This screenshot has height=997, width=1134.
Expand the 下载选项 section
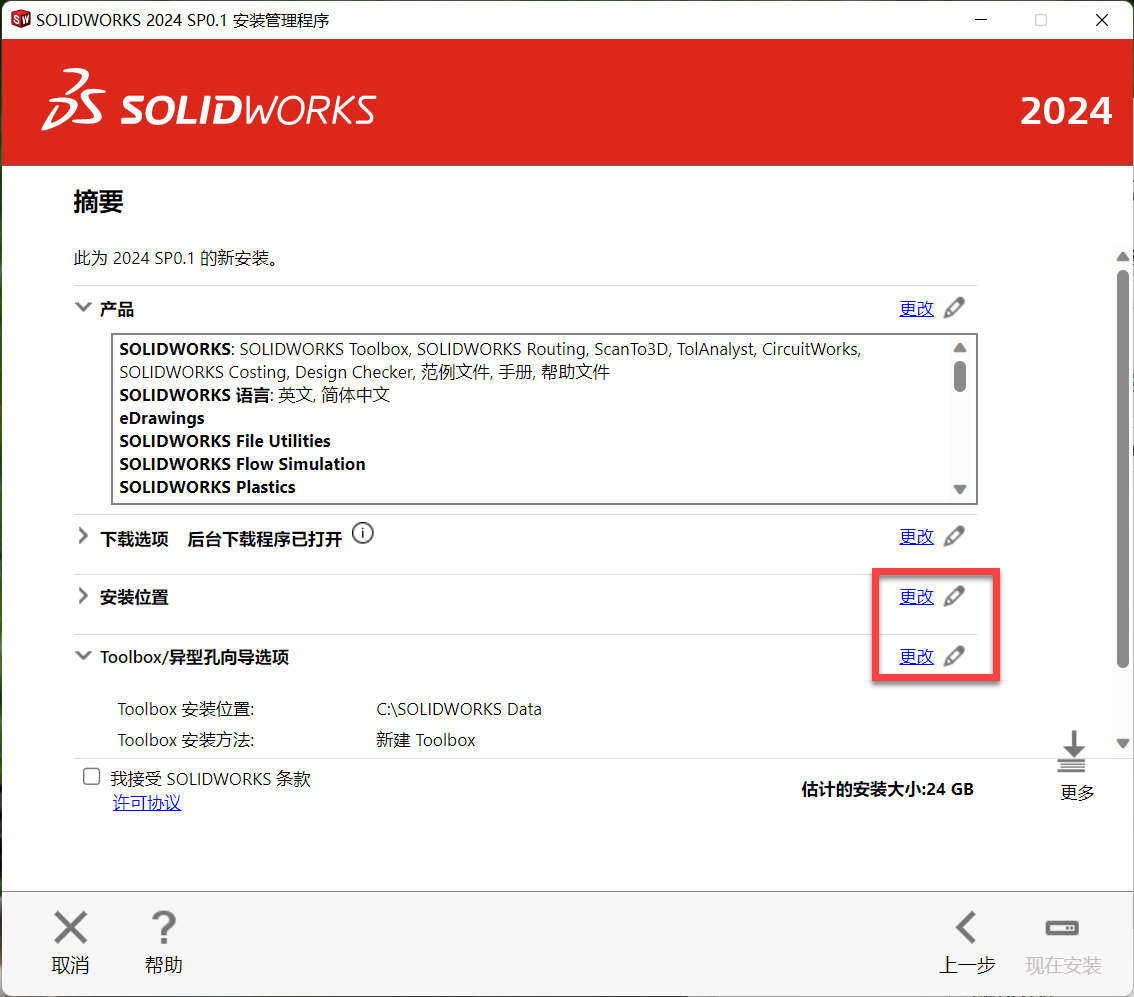click(84, 538)
